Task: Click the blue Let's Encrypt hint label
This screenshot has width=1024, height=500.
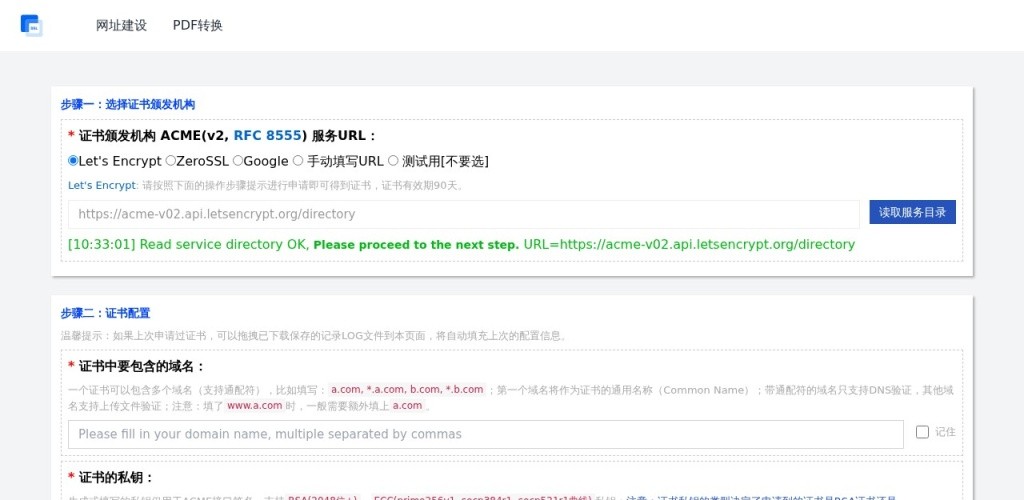Action: pos(101,186)
